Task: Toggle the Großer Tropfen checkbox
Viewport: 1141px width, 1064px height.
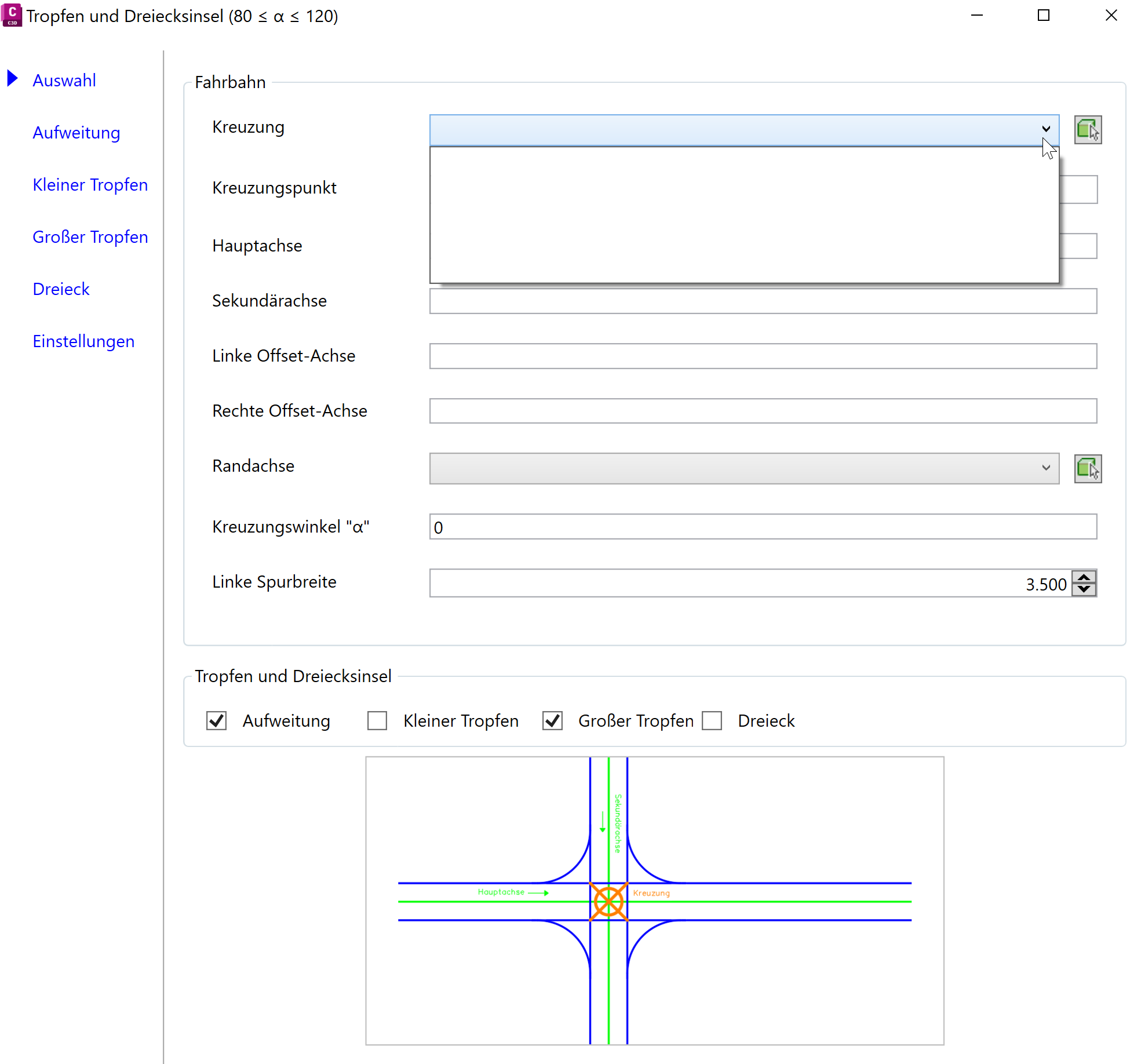Action: (552, 721)
